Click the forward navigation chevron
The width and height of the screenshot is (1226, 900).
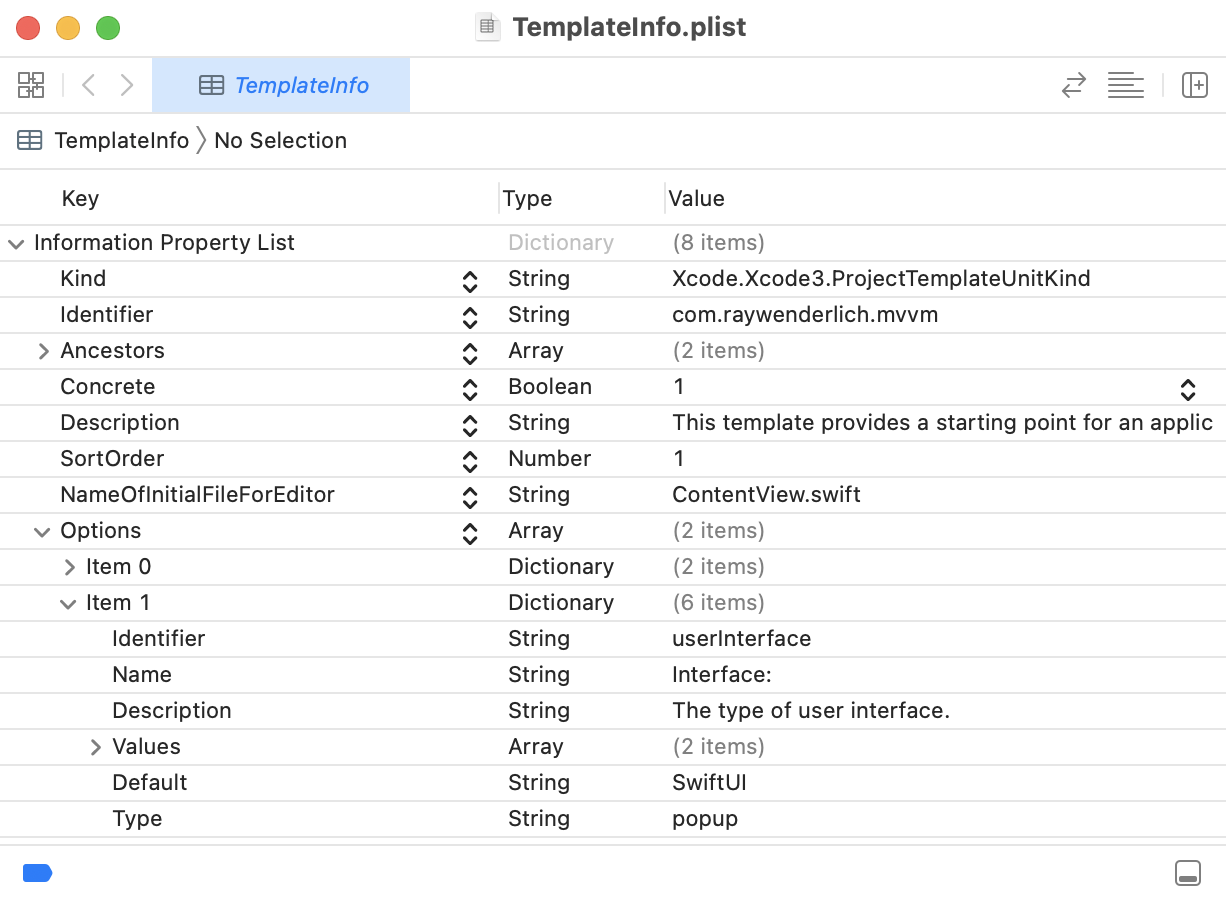tap(127, 85)
